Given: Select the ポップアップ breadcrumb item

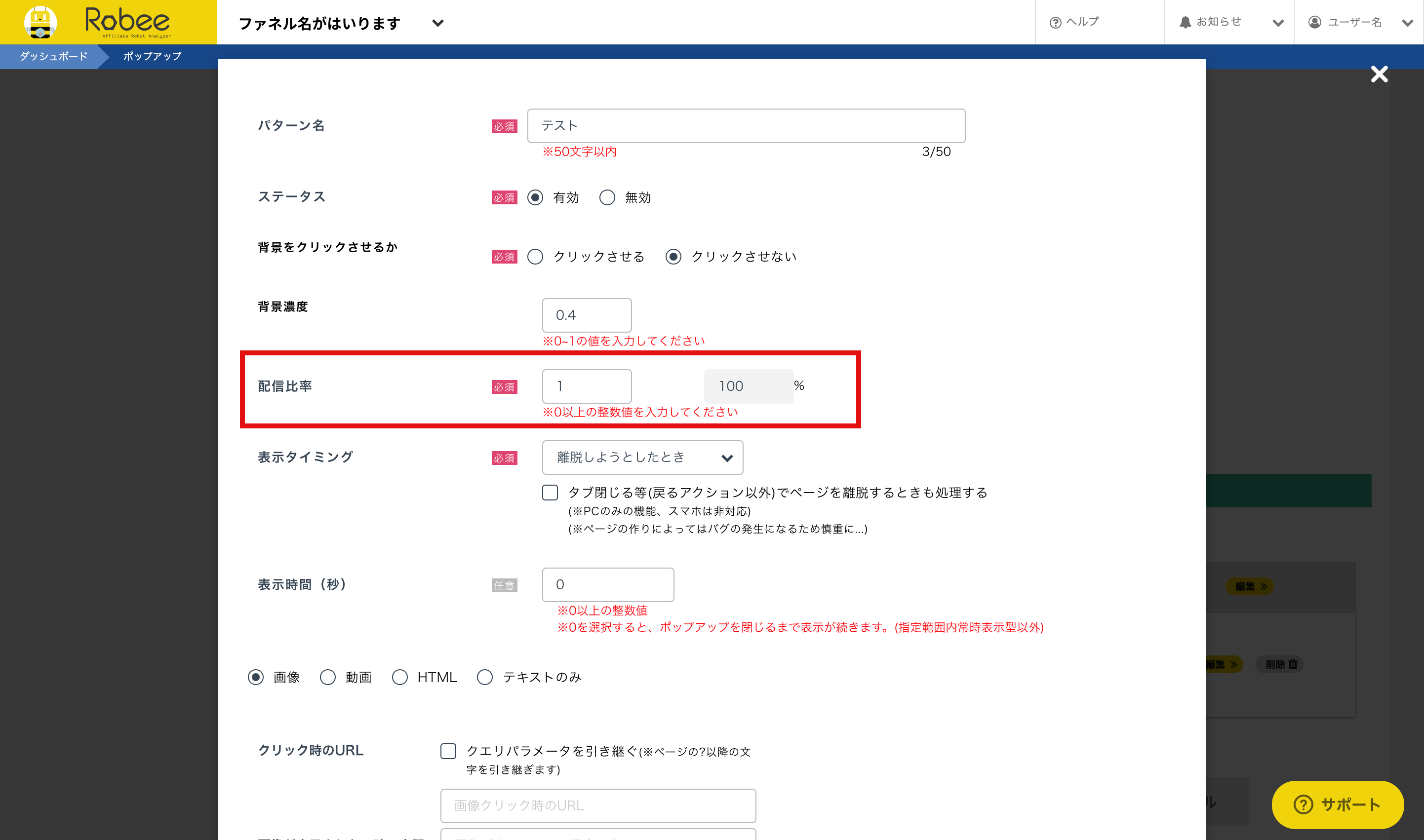Looking at the screenshot, I should tap(152, 56).
